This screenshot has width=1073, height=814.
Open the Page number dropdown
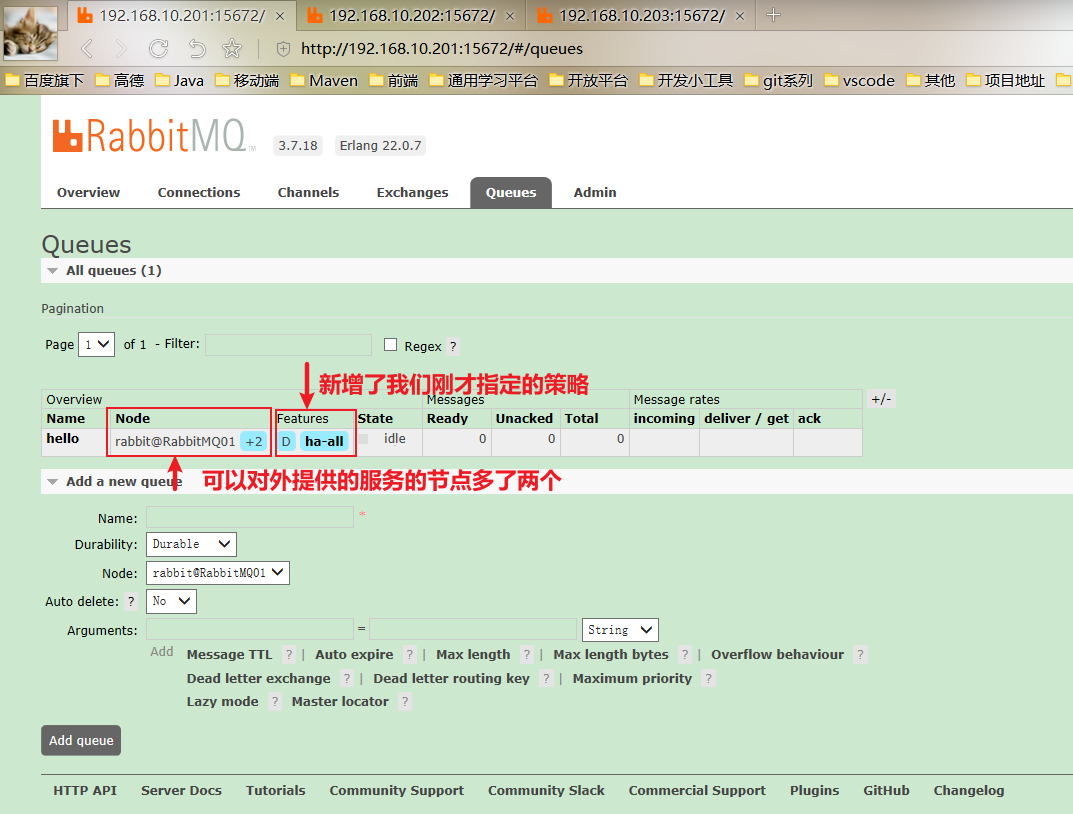point(96,344)
